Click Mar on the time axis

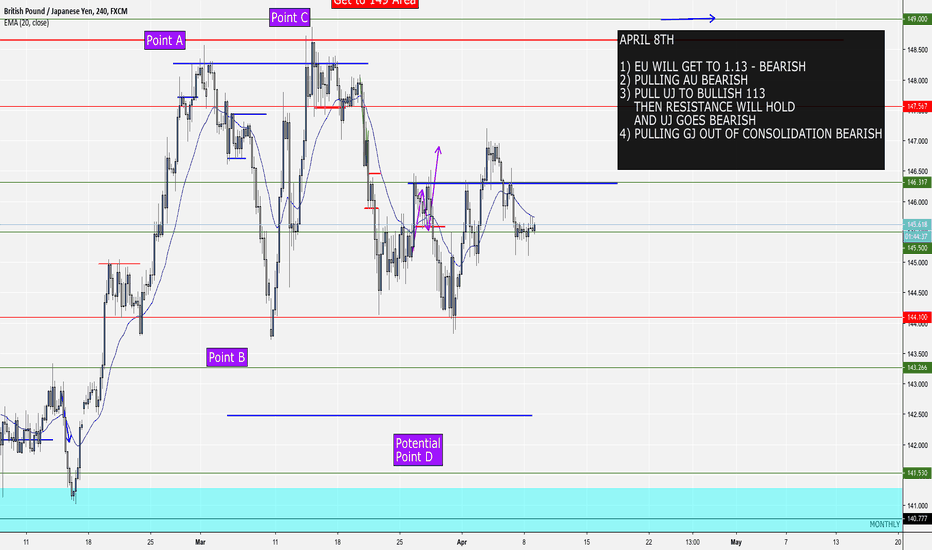[200, 542]
